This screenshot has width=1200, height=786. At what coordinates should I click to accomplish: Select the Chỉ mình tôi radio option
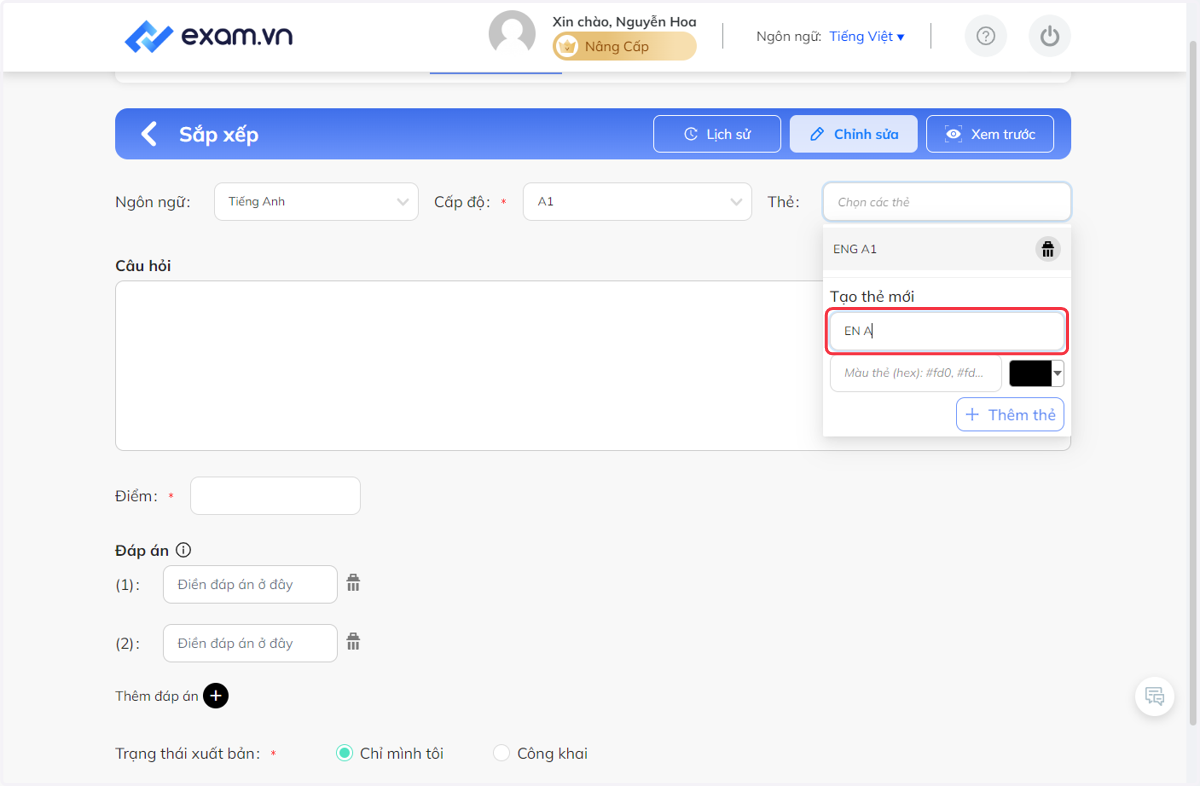point(344,753)
